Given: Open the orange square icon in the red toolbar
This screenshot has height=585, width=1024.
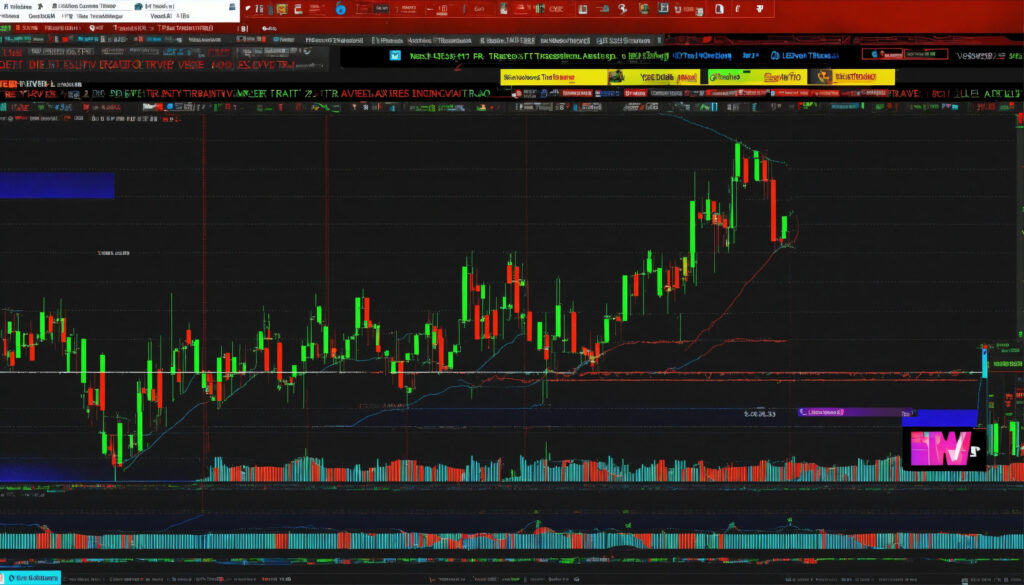Looking at the screenshot, I should (x=282, y=8).
